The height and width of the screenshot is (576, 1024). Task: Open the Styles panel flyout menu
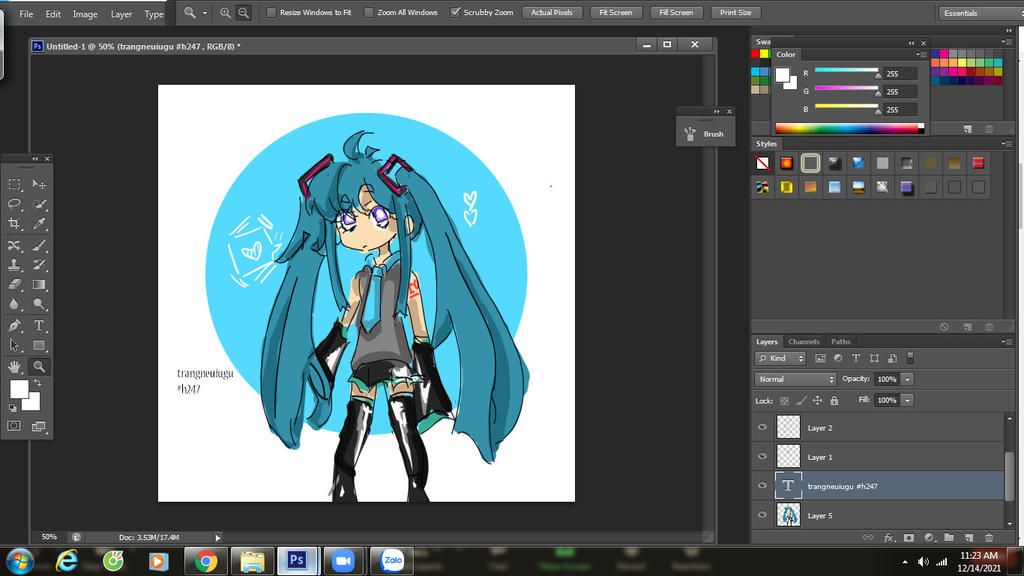1004,144
